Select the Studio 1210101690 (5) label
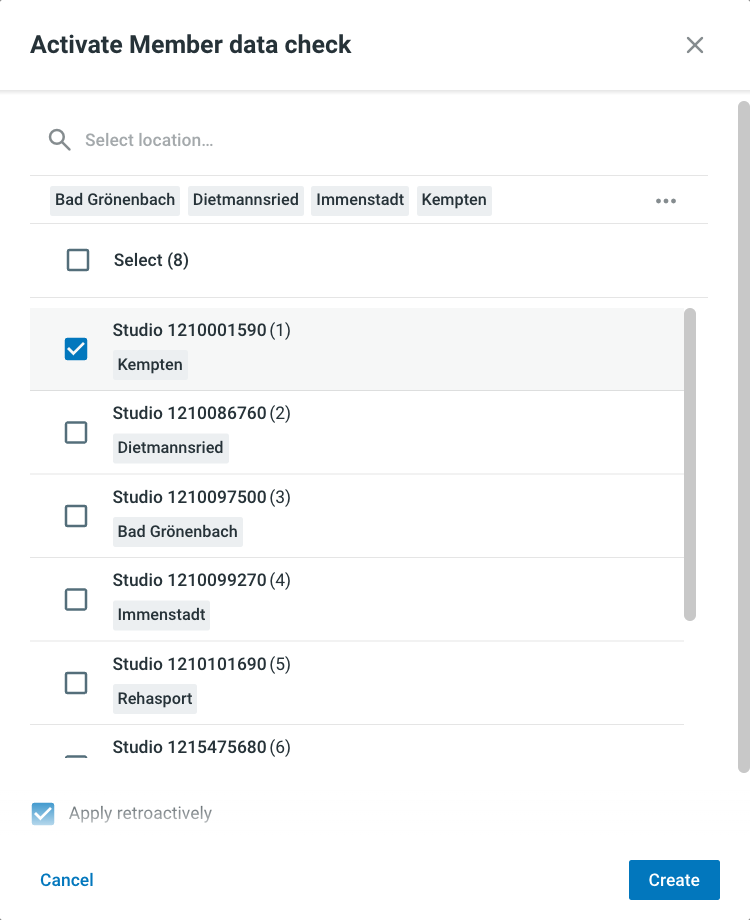Screen dimensions: 750x920 [x=201, y=664]
